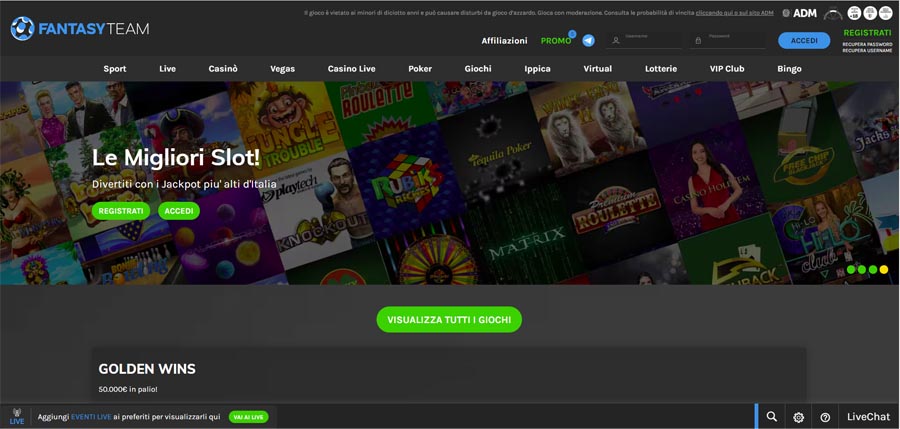Open the search magnifier in bottom bar
Viewport: 900px width, 429px height.
772,417
